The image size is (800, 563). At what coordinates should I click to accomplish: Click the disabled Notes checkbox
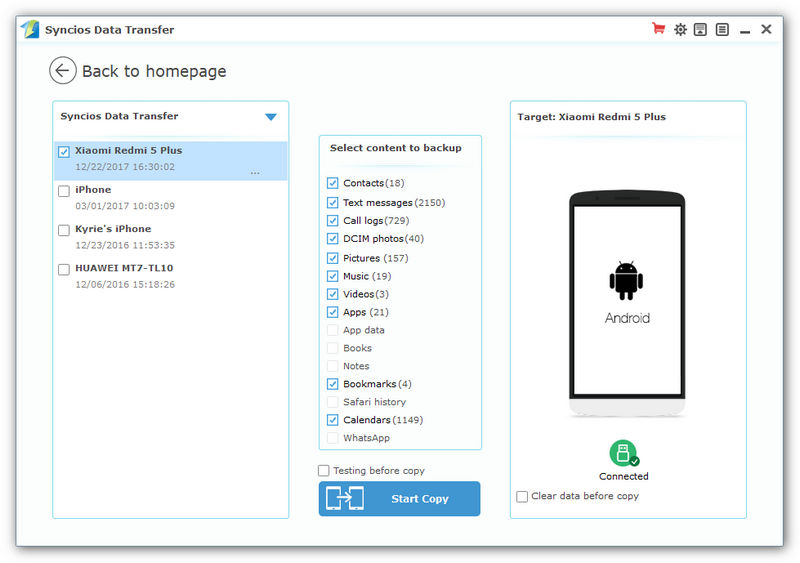[333, 366]
